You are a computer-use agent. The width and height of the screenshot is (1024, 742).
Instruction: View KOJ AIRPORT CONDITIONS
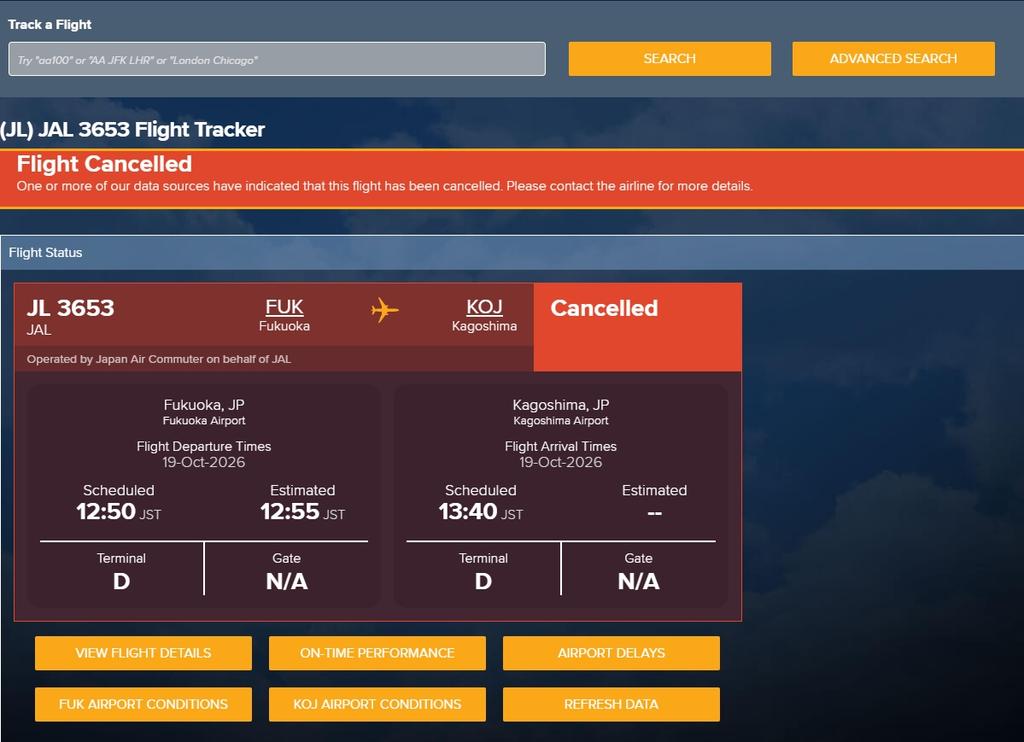377,704
